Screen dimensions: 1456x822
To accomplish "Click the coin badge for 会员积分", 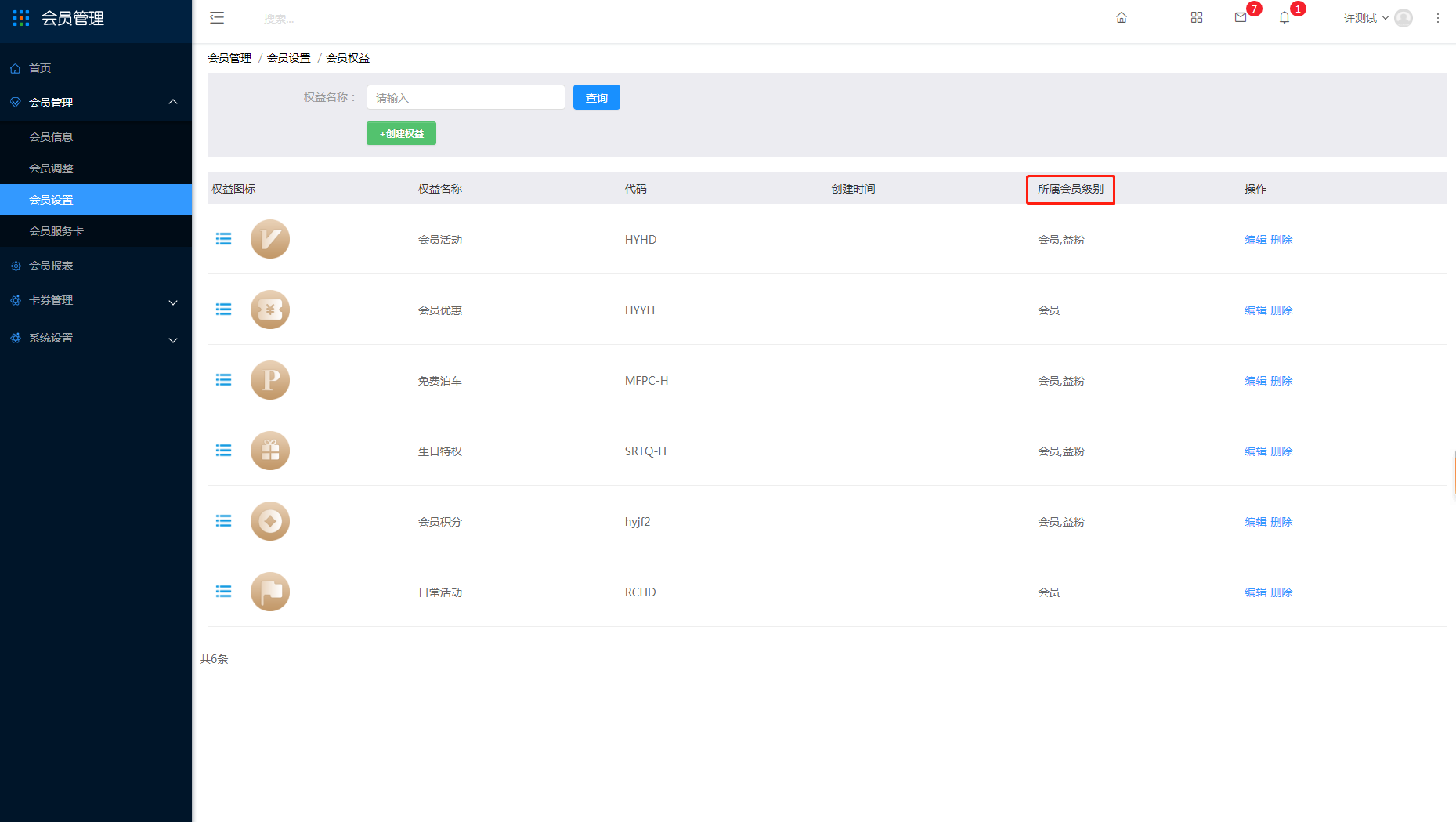I will (270, 521).
